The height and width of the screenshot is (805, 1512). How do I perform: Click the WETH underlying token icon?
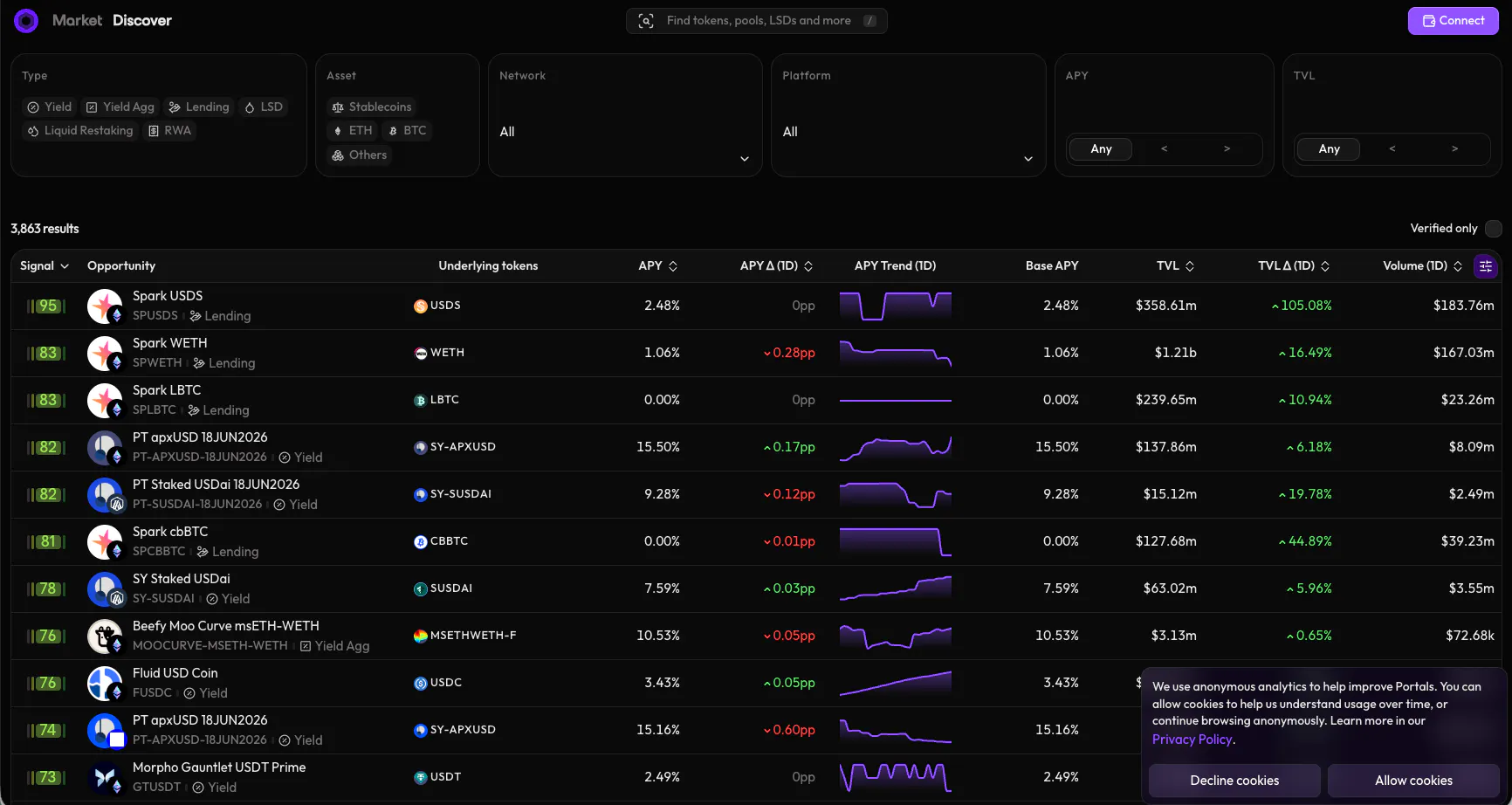click(420, 353)
